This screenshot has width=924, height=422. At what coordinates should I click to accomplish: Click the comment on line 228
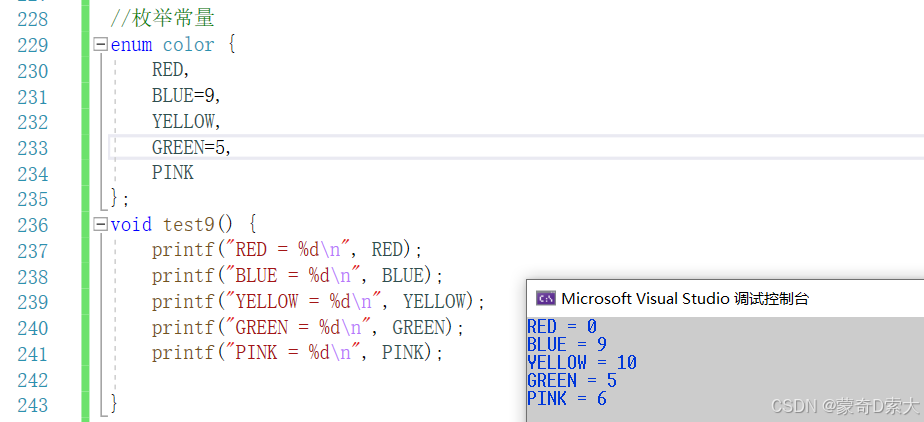pyautogui.click(x=162, y=19)
